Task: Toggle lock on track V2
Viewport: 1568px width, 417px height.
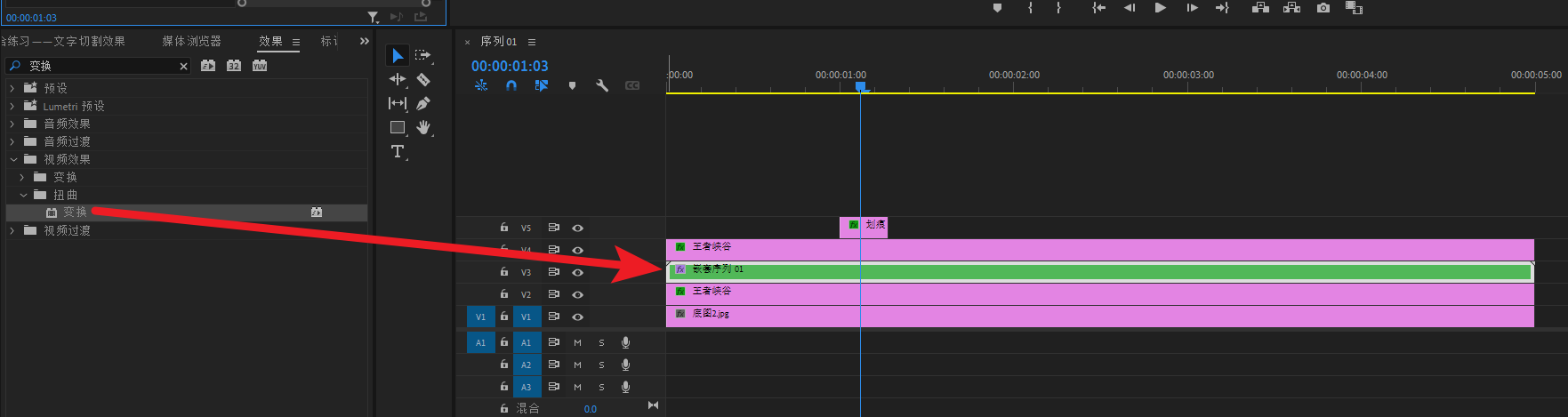Action: point(504,294)
